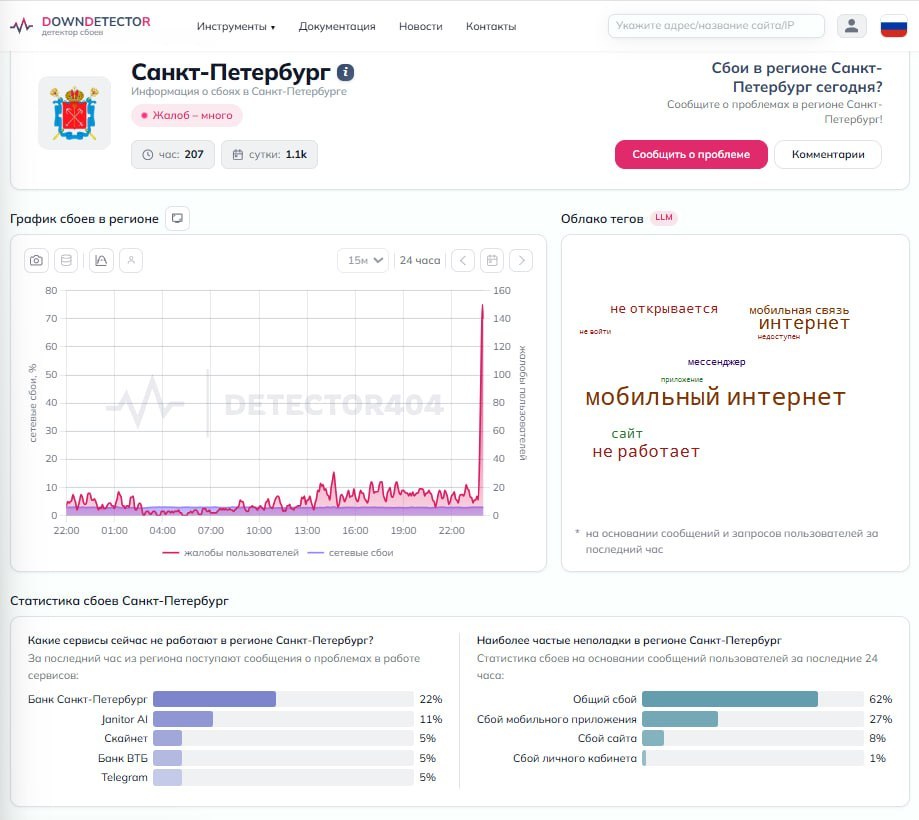Screen dimensions: 919x820
Task: Toggle the area chart view icon
Action: tap(101, 260)
